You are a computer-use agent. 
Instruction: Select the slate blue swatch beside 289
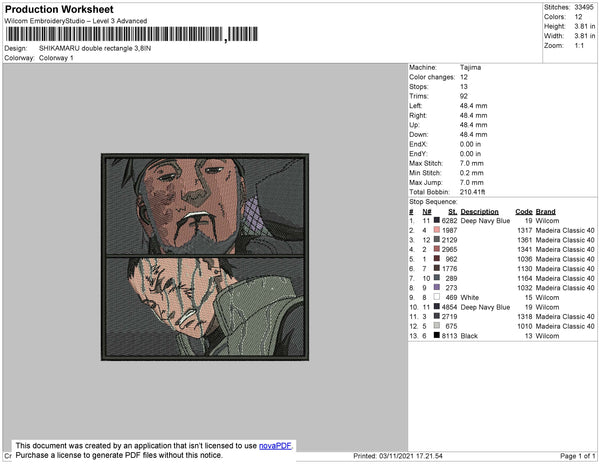pyautogui.click(x=437, y=278)
